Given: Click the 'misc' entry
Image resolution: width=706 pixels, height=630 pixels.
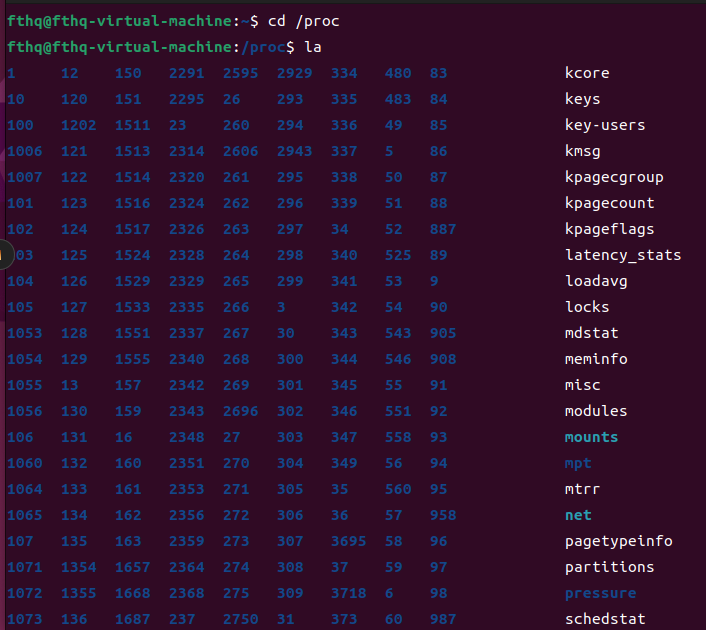Looking at the screenshot, I should (583, 385).
